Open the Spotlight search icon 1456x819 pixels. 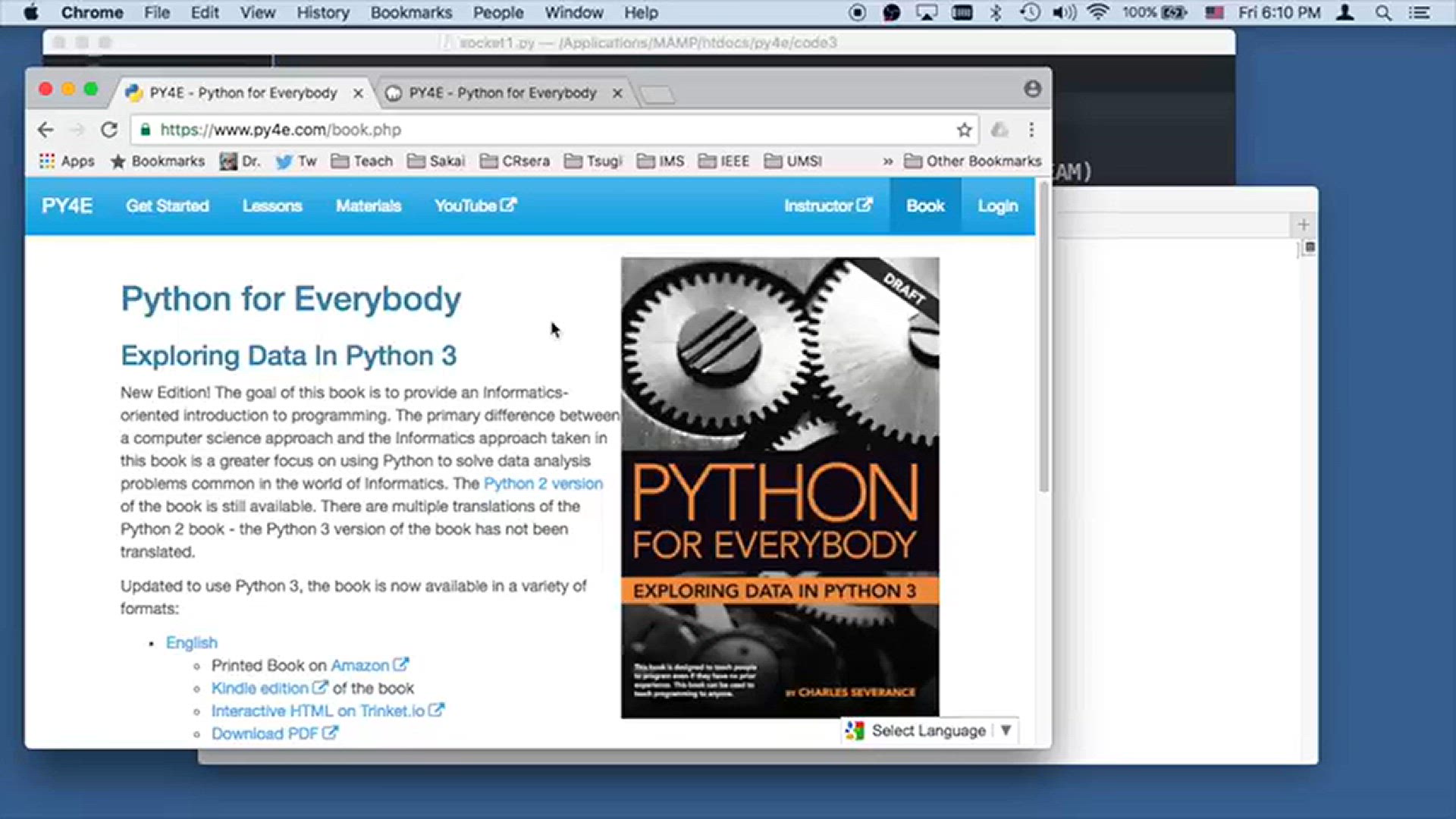pos(1383,13)
